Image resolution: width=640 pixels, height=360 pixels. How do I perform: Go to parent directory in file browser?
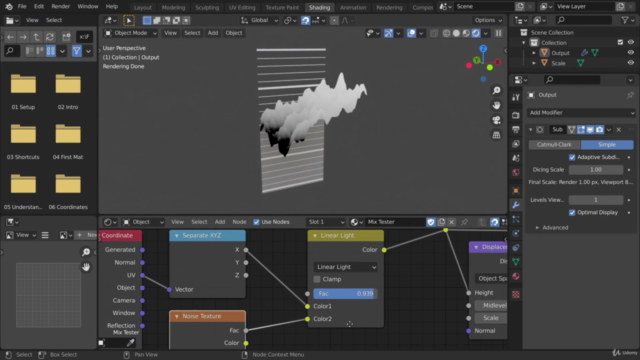click(36, 37)
